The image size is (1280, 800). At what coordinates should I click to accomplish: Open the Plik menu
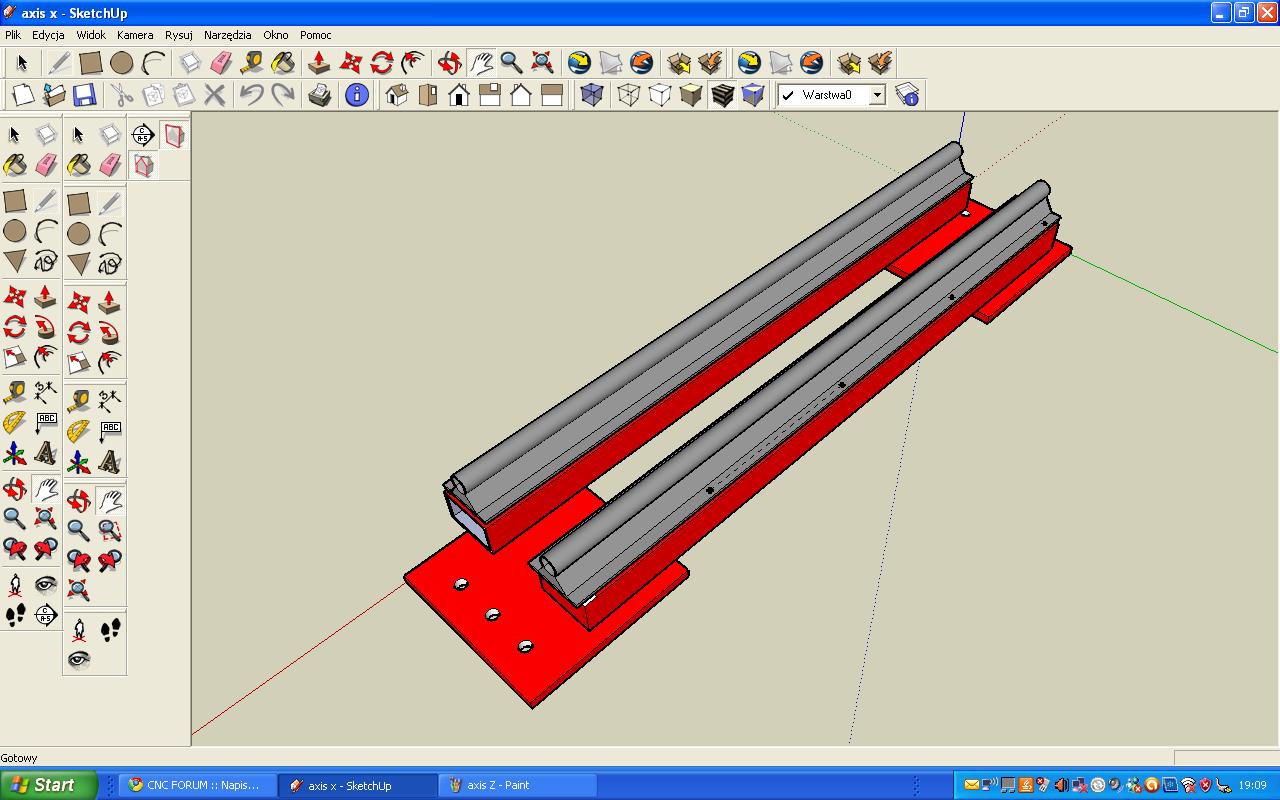coord(13,35)
